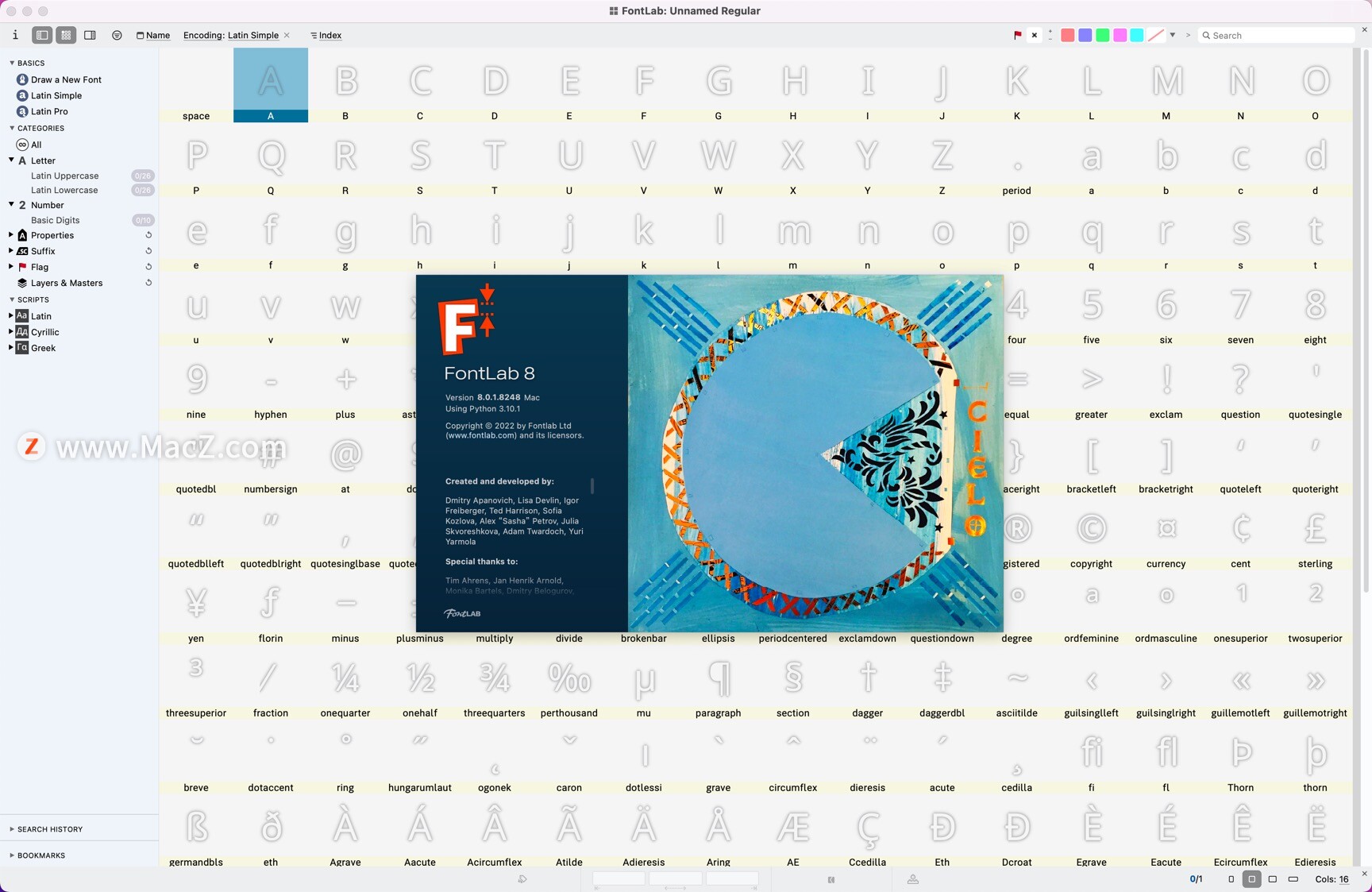
Task: Select Basic Digits category
Action: pos(55,220)
